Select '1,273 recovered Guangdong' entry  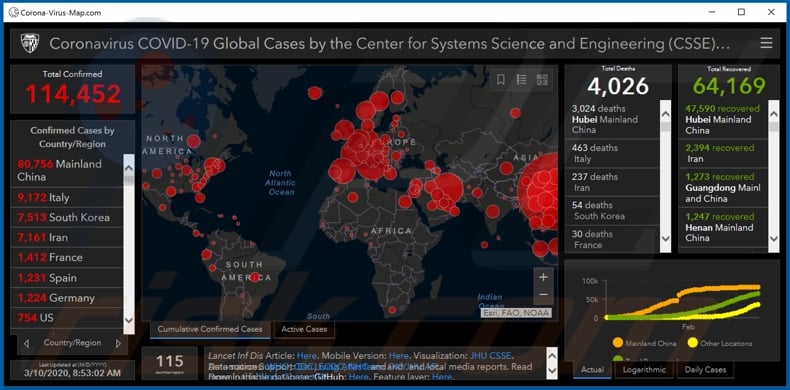722,187
